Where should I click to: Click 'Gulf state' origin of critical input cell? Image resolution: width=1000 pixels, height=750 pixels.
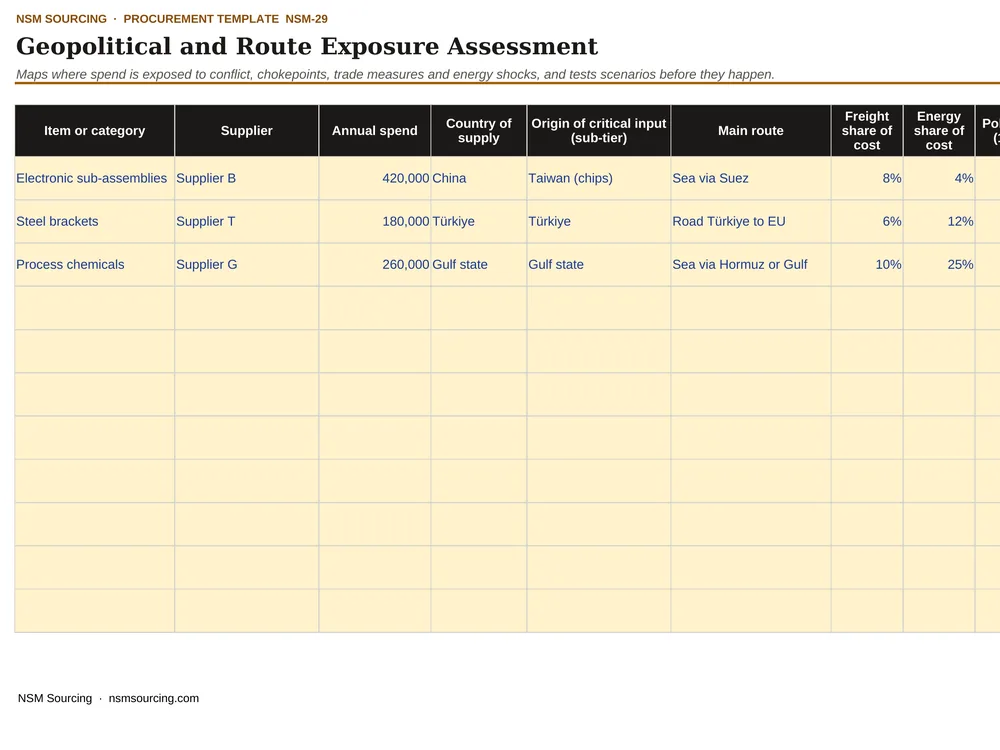coord(599,265)
